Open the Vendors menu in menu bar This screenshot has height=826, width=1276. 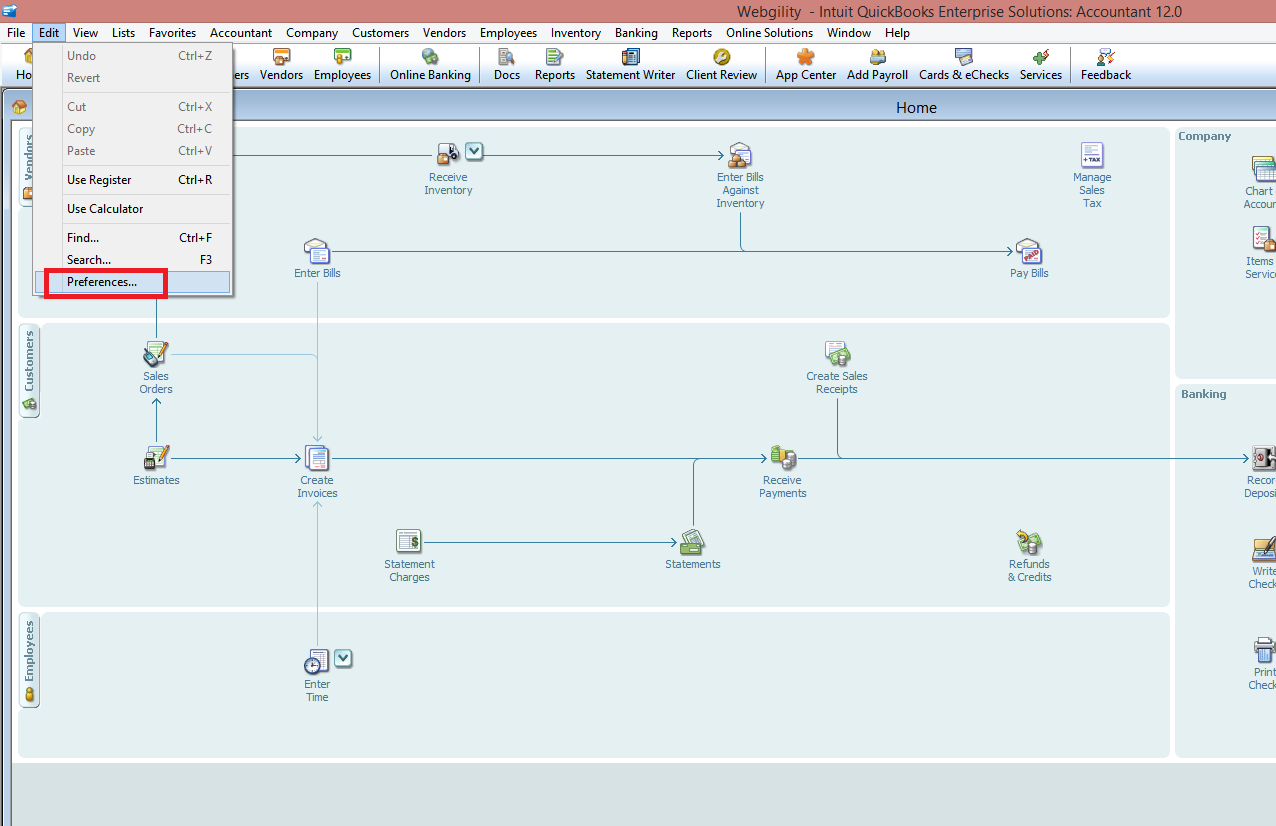point(444,33)
